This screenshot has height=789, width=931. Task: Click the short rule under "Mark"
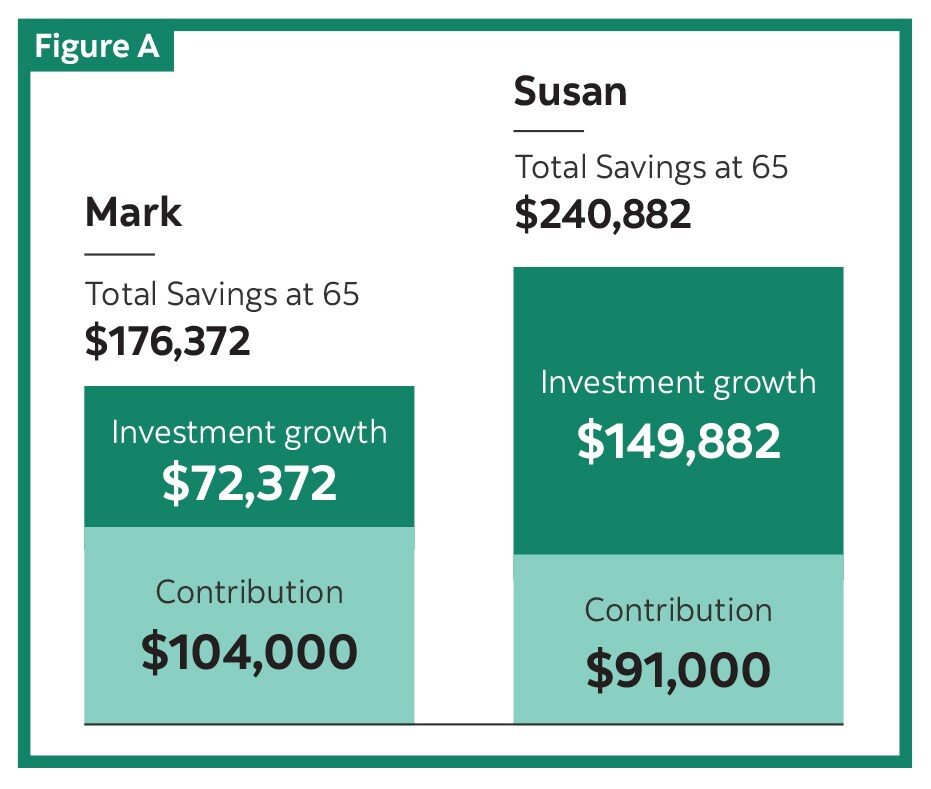(119, 254)
